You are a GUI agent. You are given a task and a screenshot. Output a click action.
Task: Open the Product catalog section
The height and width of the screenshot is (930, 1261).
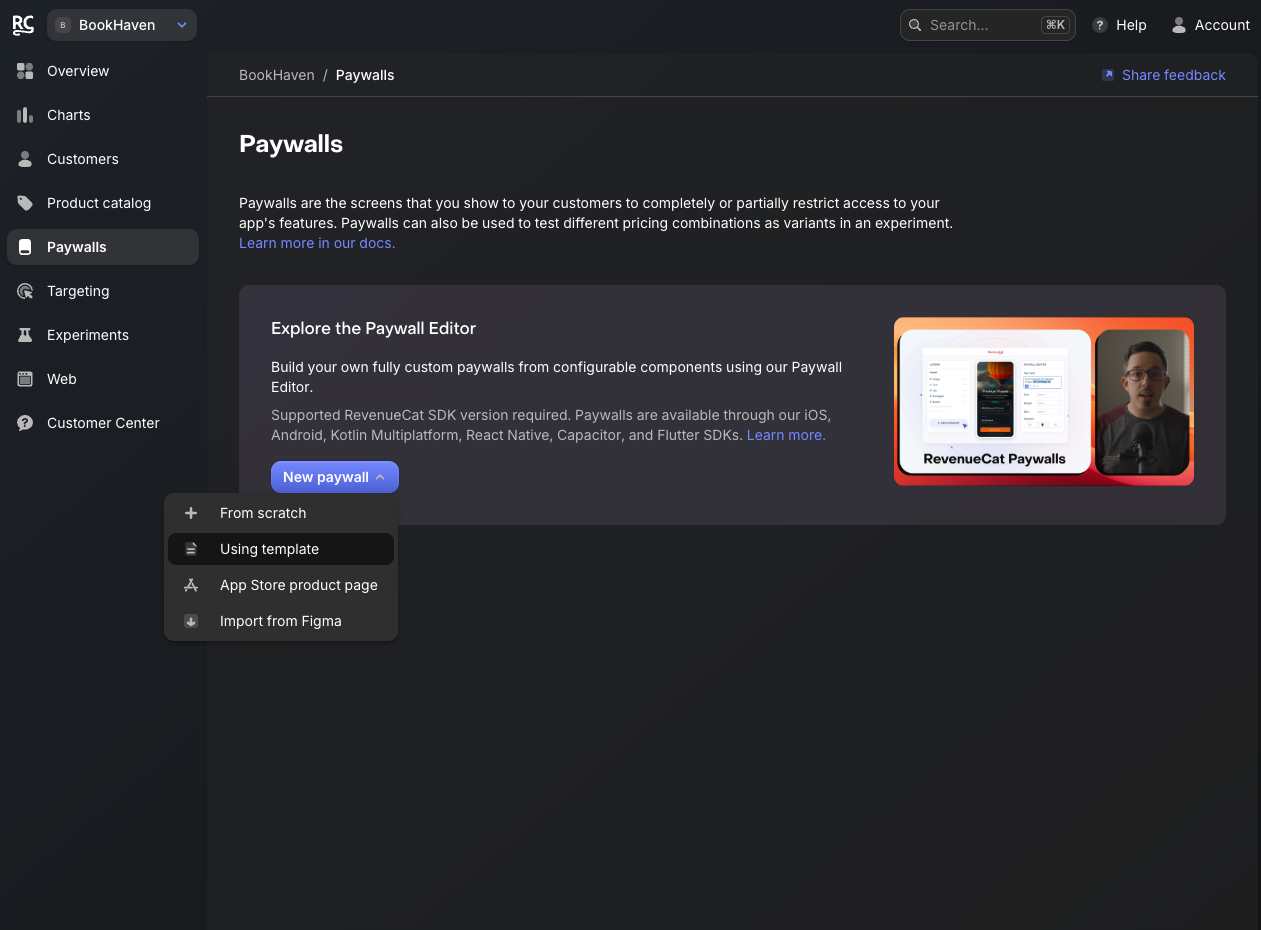click(98, 203)
